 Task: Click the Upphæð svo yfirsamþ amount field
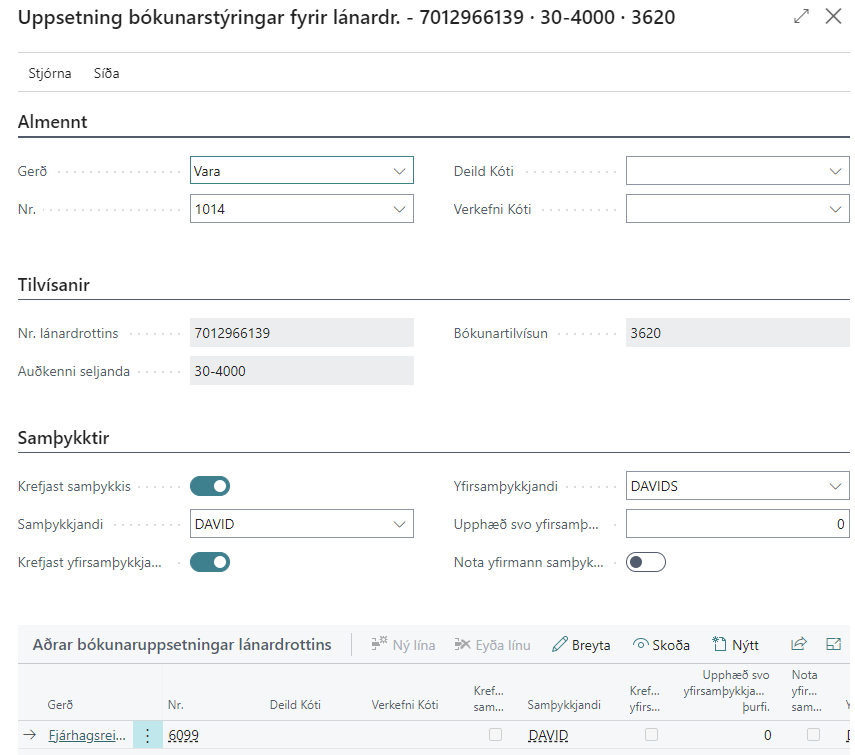pyautogui.click(x=737, y=524)
